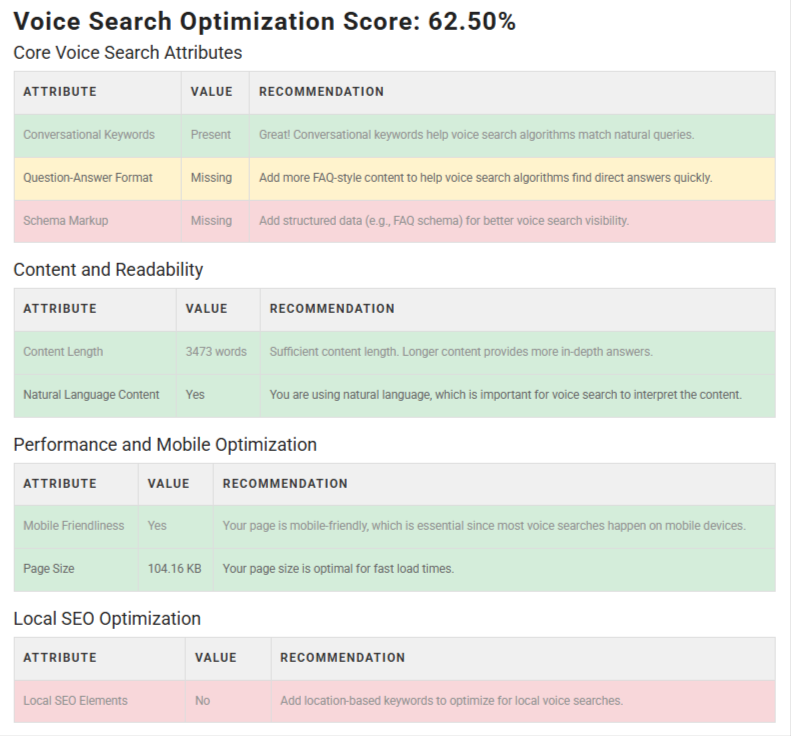
Task: Click the Conversational Keywords attribute cell
Action: (x=89, y=134)
